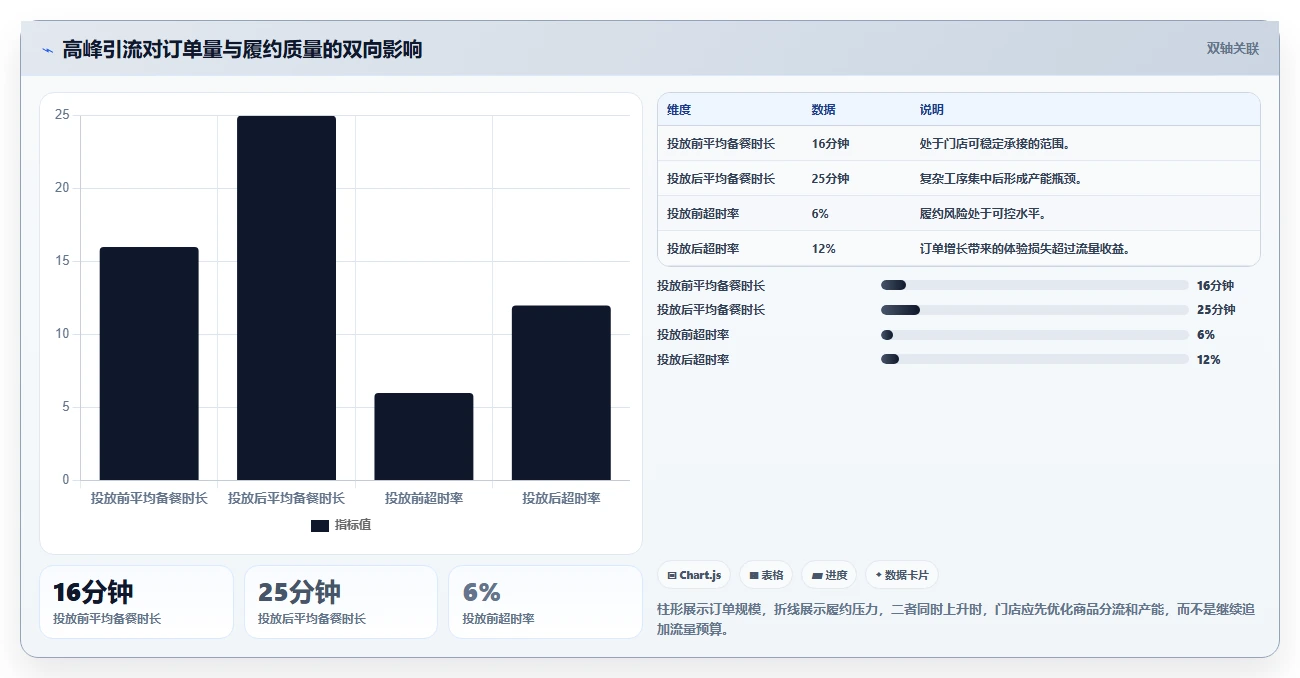Click the icon in the Chart.js tag
Image resolution: width=1300 pixels, height=678 pixels.
click(672, 575)
